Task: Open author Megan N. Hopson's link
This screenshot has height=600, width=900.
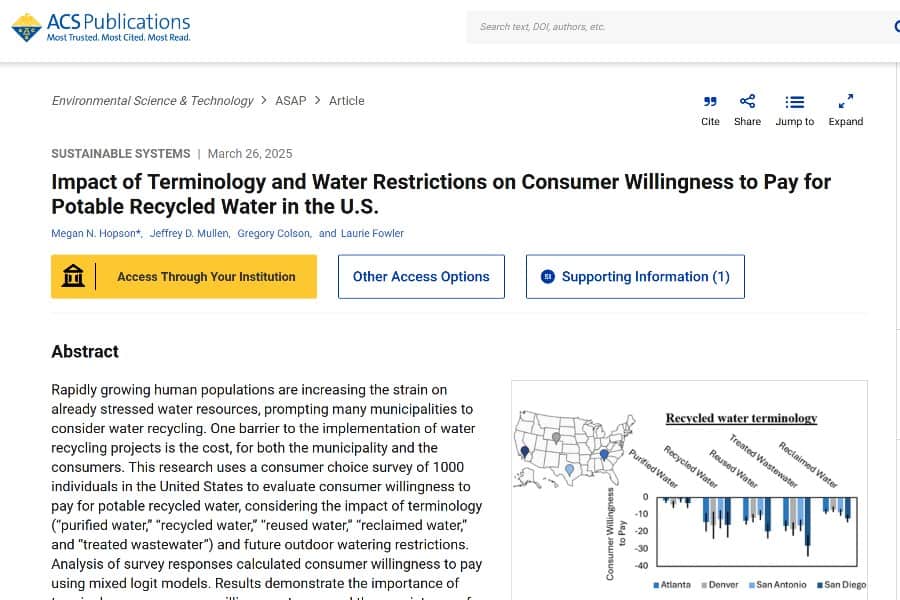Action: point(95,233)
